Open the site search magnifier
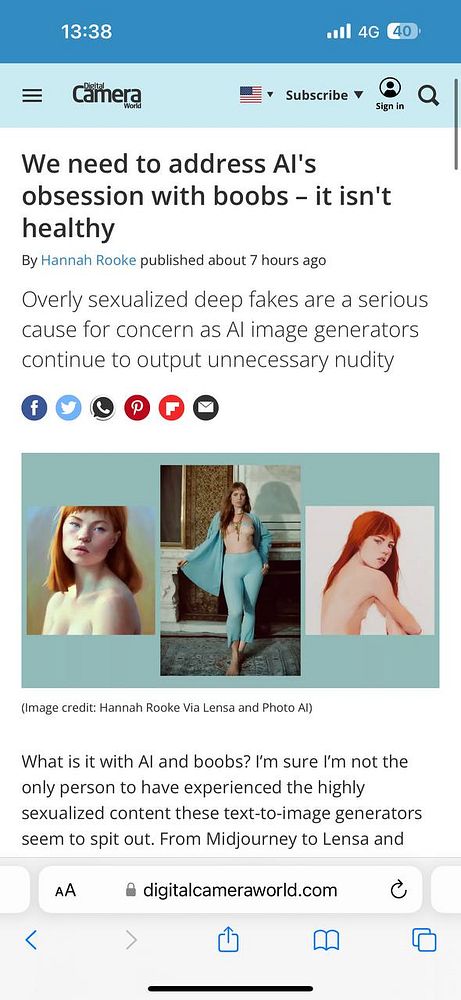This screenshot has width=461, height=1000. point(428,96)
